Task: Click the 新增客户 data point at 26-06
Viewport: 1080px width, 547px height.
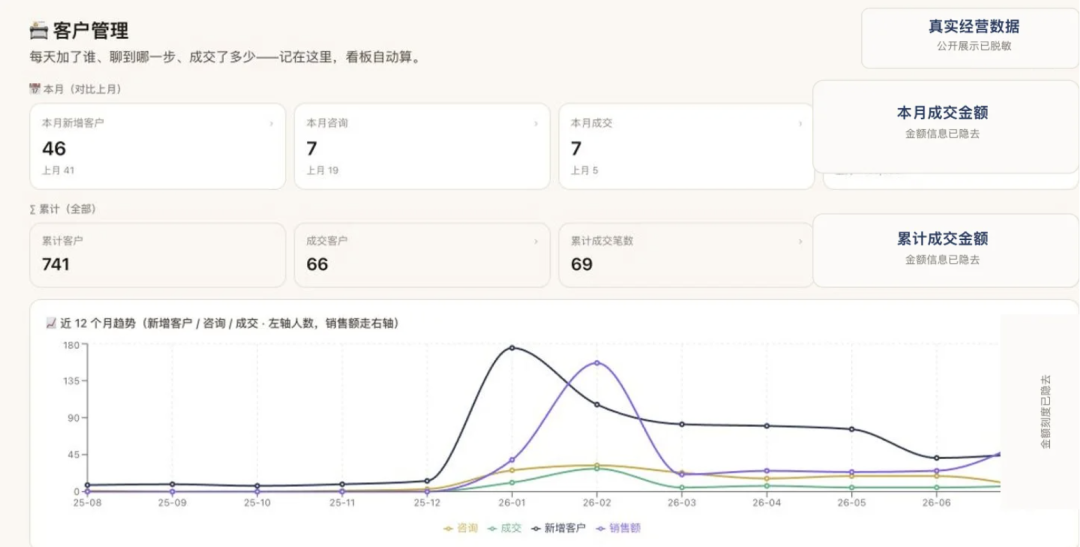Action: coord(937,458)
